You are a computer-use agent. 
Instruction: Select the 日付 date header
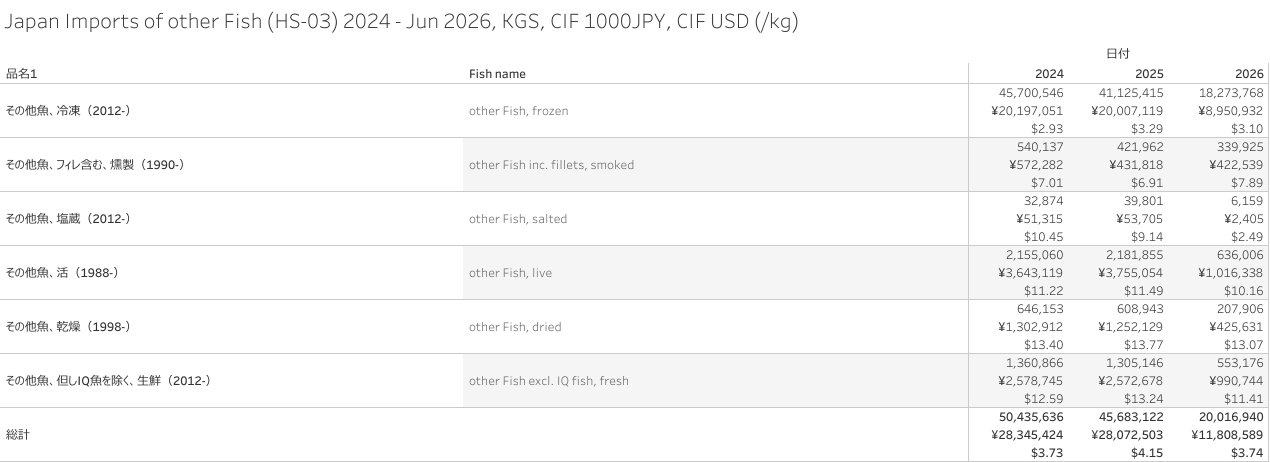[x=1118, y=54]
